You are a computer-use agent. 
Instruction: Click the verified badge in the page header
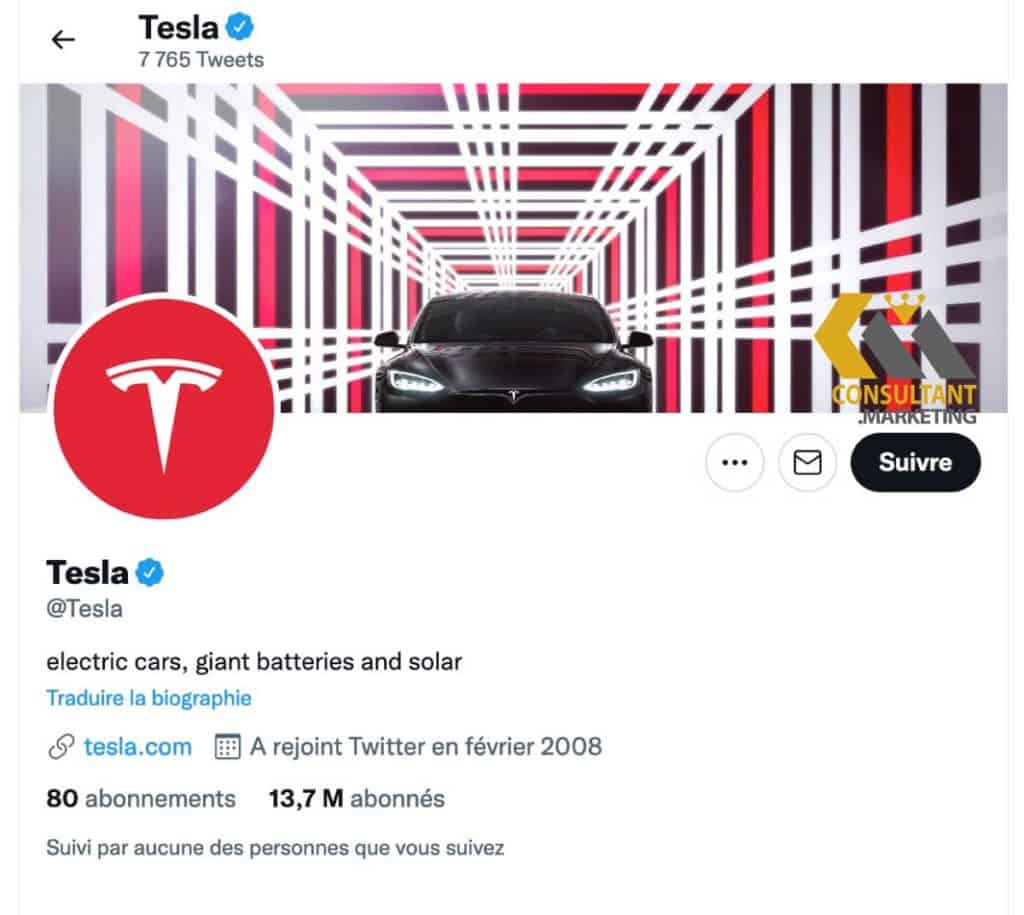click(x=239, y=27)
